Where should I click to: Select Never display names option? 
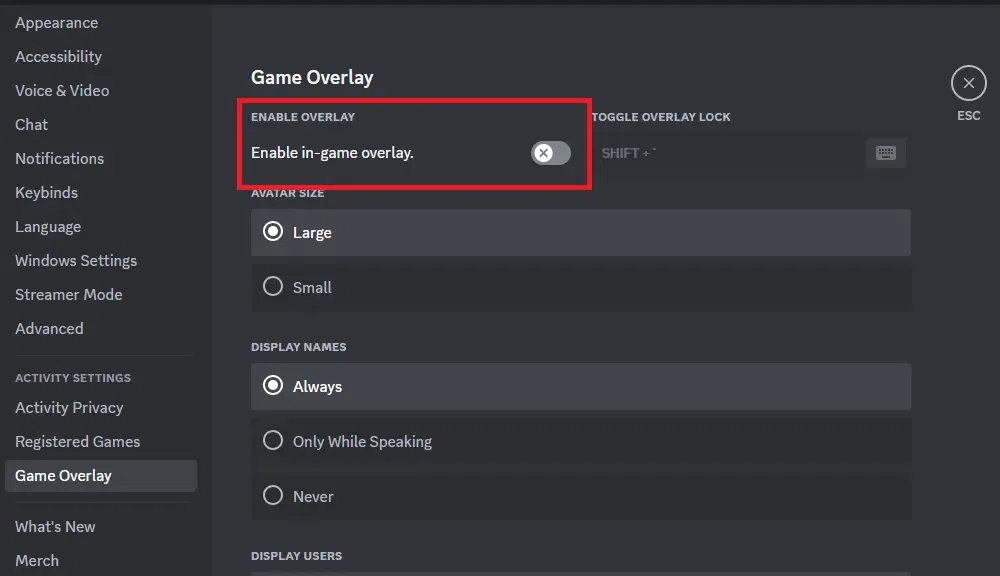tap(273, 496)
